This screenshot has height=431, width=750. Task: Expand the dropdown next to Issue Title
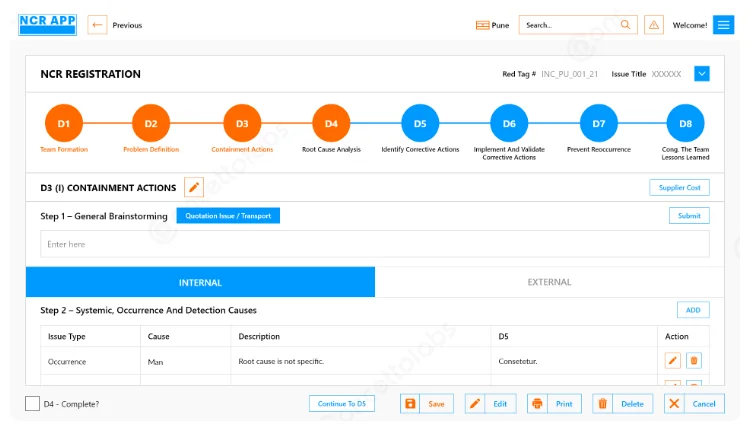point(702,74)
